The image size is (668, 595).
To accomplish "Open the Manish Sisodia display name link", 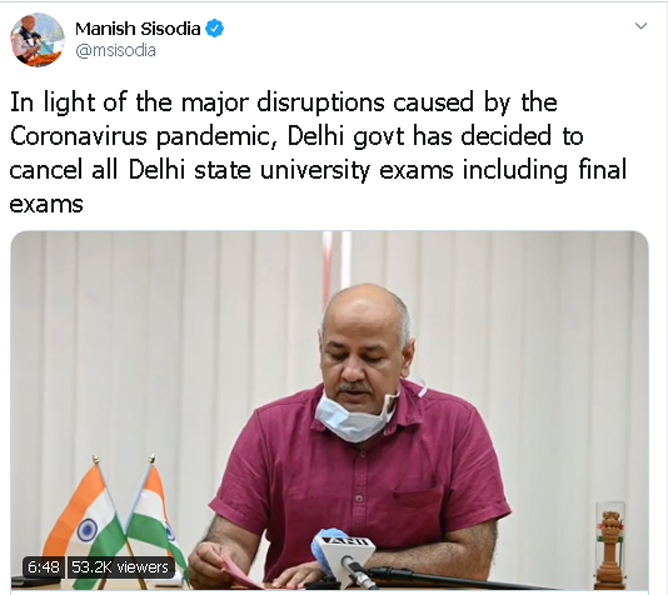I will pyautogui.click(x=138, y=29).
